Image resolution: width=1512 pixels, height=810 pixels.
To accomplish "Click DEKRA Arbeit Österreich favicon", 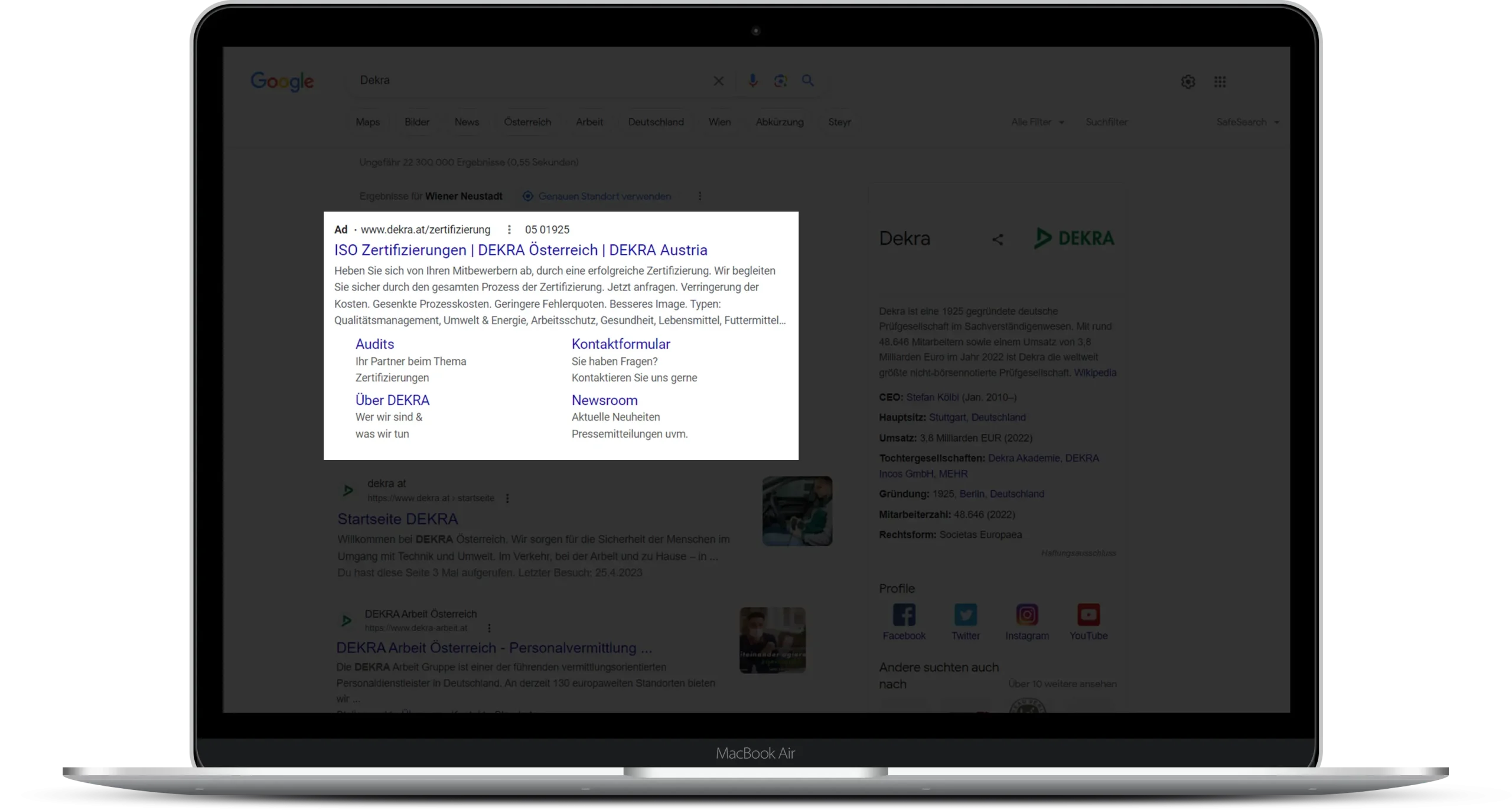I will pos(347,620).
